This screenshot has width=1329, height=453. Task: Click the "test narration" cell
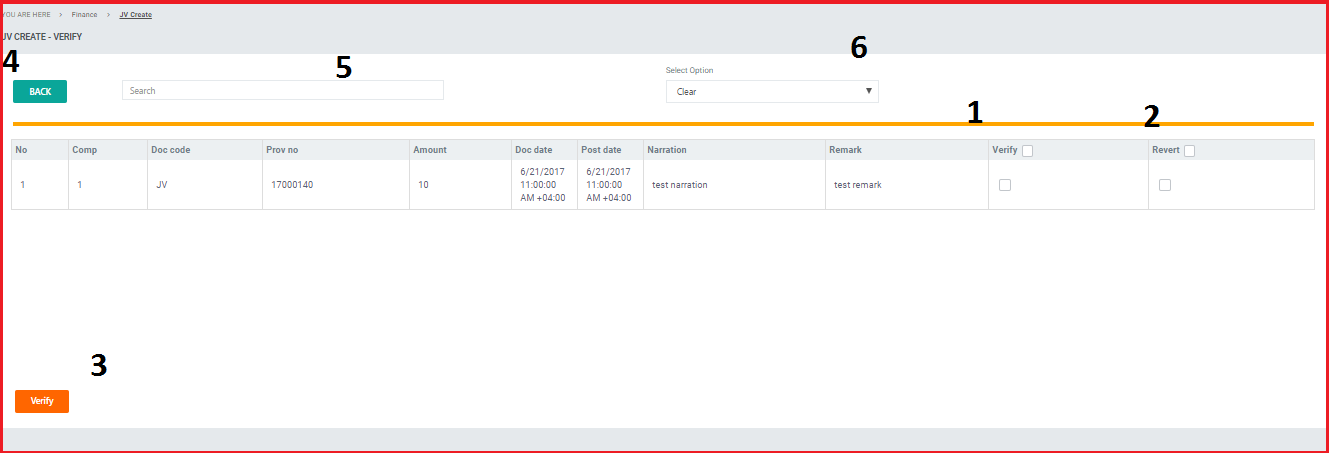coord(680,185)
